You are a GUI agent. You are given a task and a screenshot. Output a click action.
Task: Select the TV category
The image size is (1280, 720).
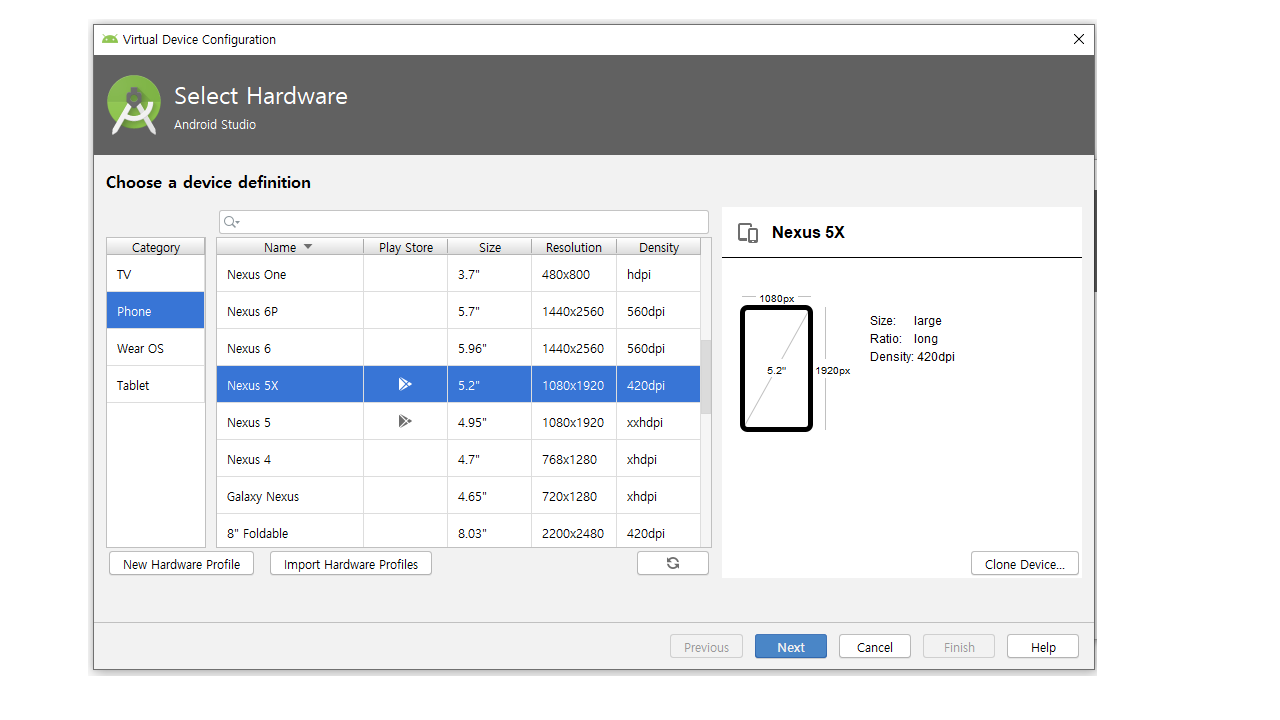pos(155,274)
